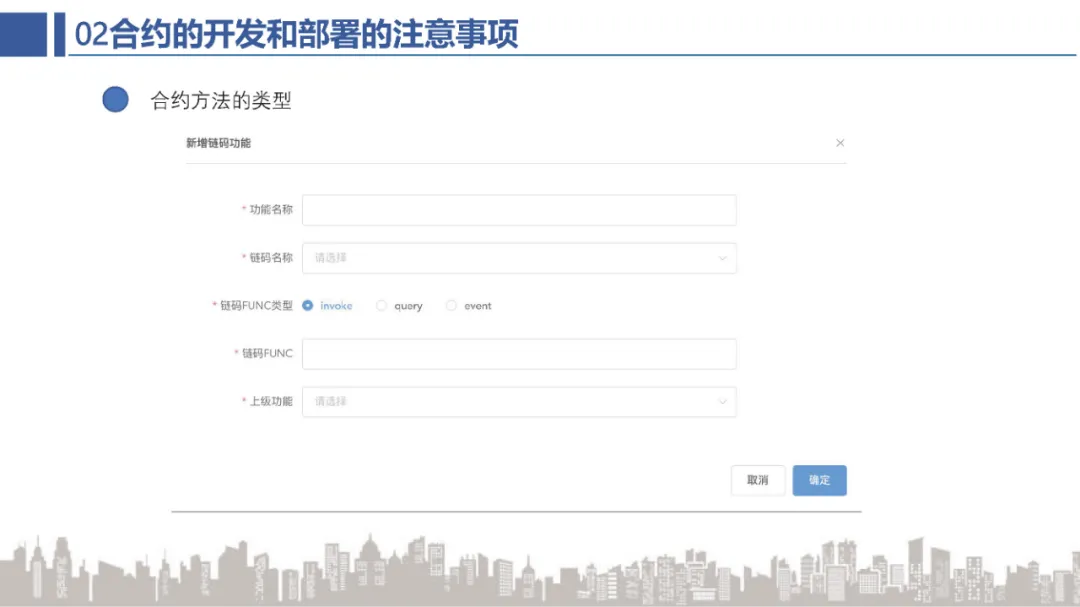Viewport: 1080px width, 607px height.
Task: Click the 功能名称 input field
Action: [x=519, y=209]
